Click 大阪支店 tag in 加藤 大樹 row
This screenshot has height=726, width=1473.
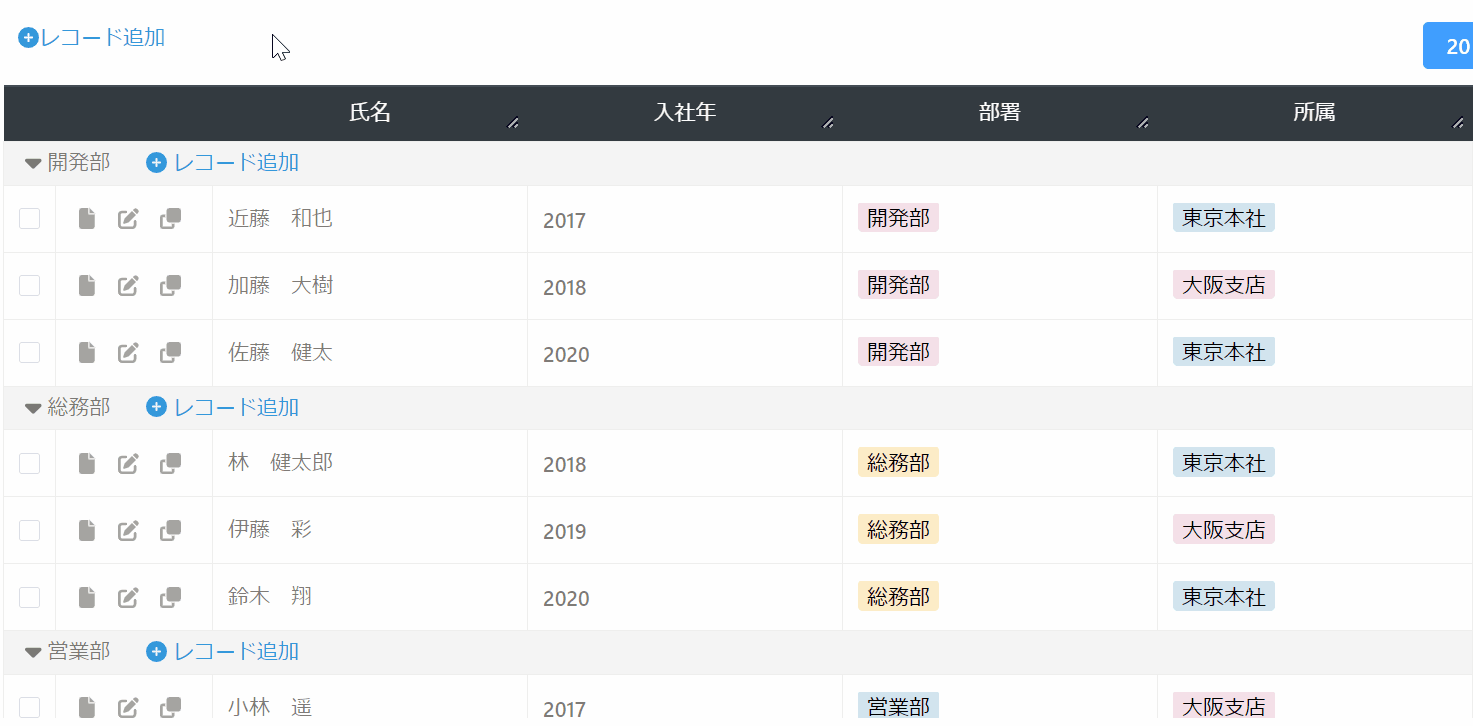tap(1224, 285)
